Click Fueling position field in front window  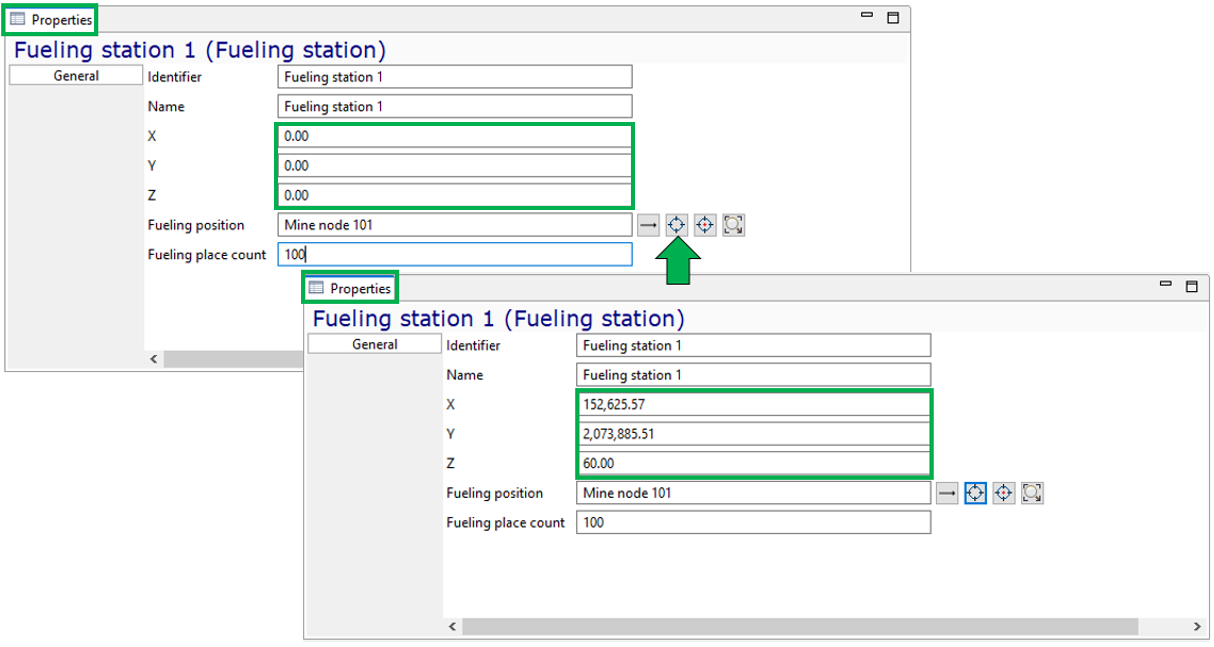point(754,493)
